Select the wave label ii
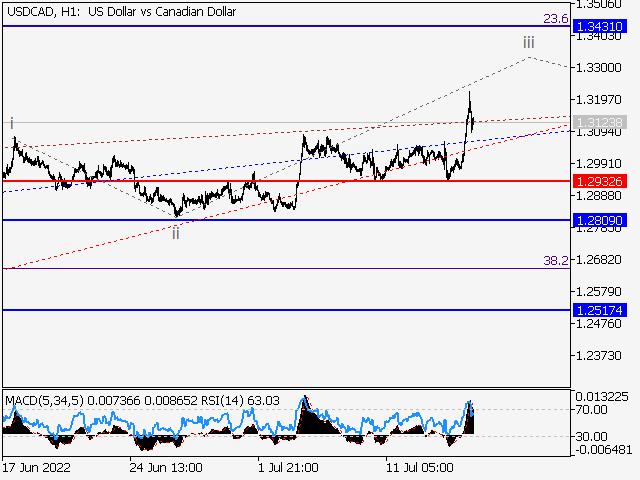The height and width of the screenshot is (480, 640). point(176,233)
